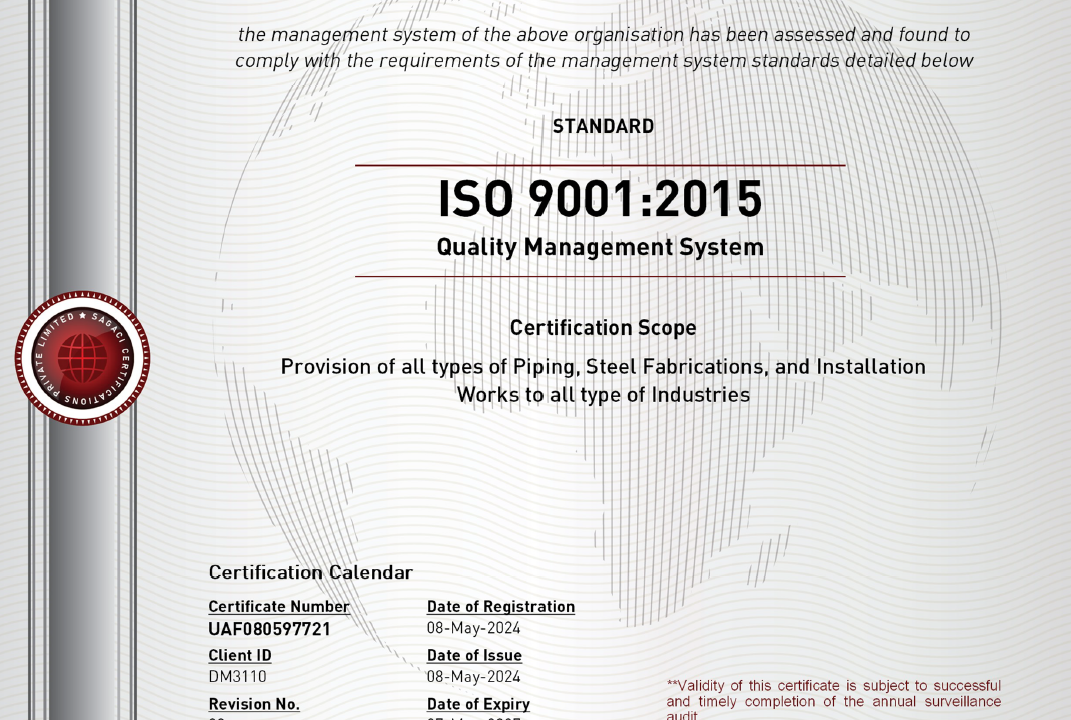Click the Certification Scope heading
This screenshot has width=1071, height=720.
coord(603,327)
